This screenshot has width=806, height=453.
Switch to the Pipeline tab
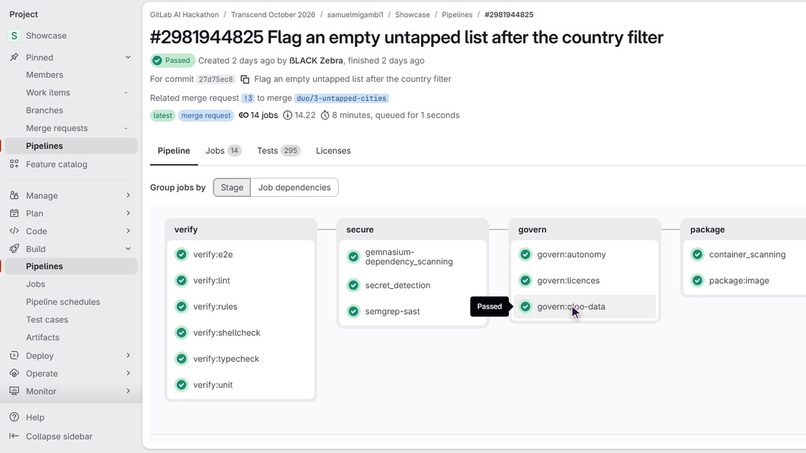174,151
